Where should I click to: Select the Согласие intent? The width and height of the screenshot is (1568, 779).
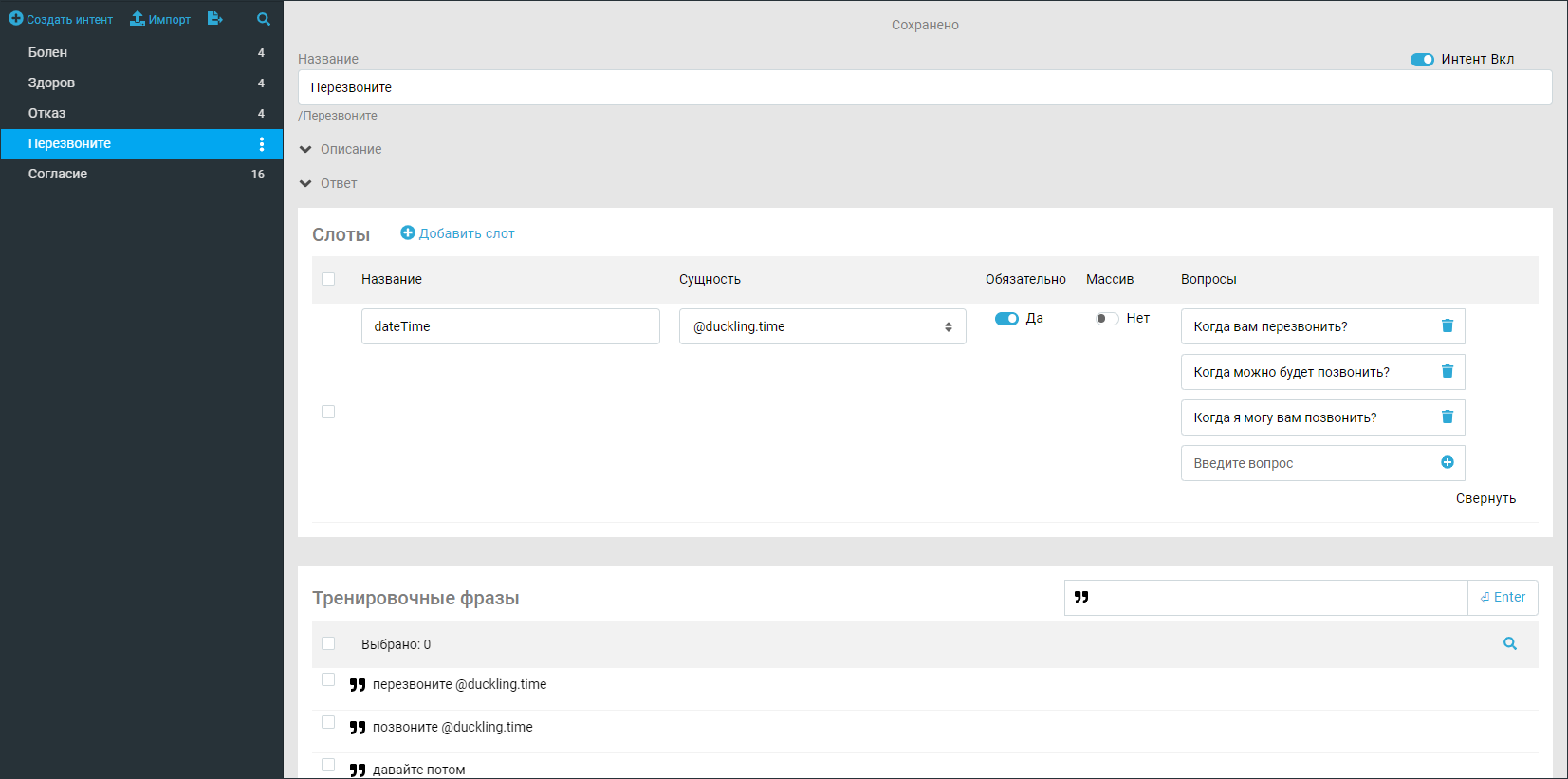click(x=141, y=174)
